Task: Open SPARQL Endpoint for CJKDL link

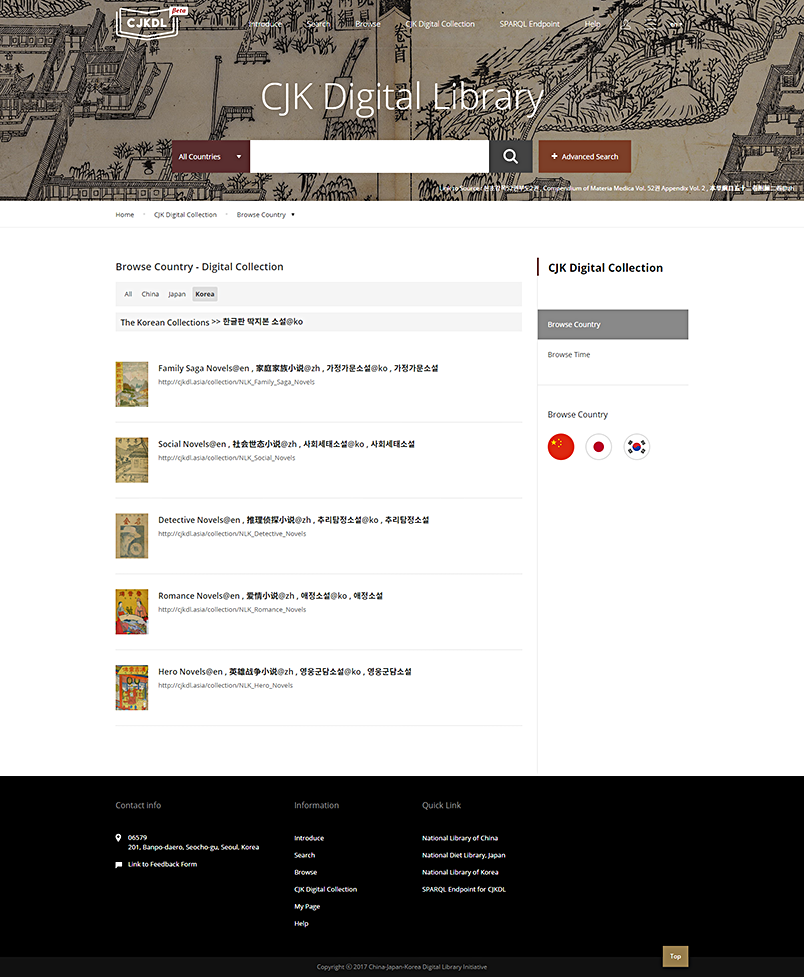Action: (464, 890)
